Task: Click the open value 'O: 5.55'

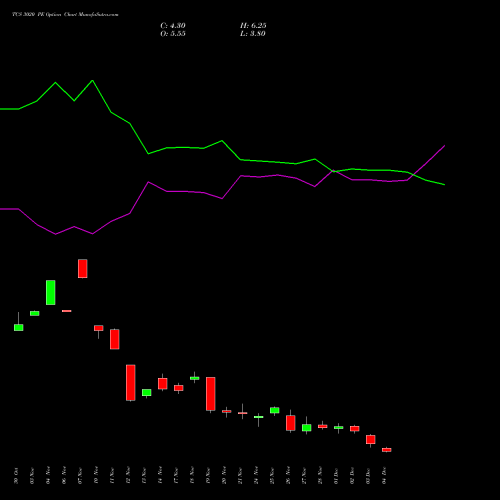Action: coord(173,34)
